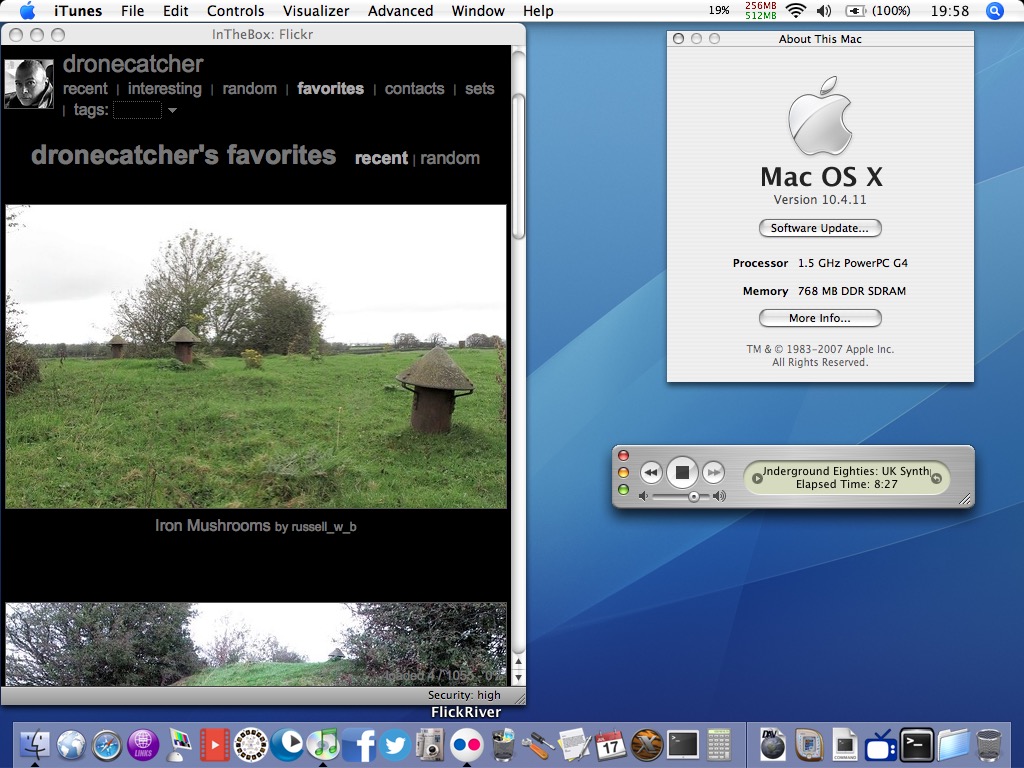Launch the View-Master reel icon in dock

251,744
